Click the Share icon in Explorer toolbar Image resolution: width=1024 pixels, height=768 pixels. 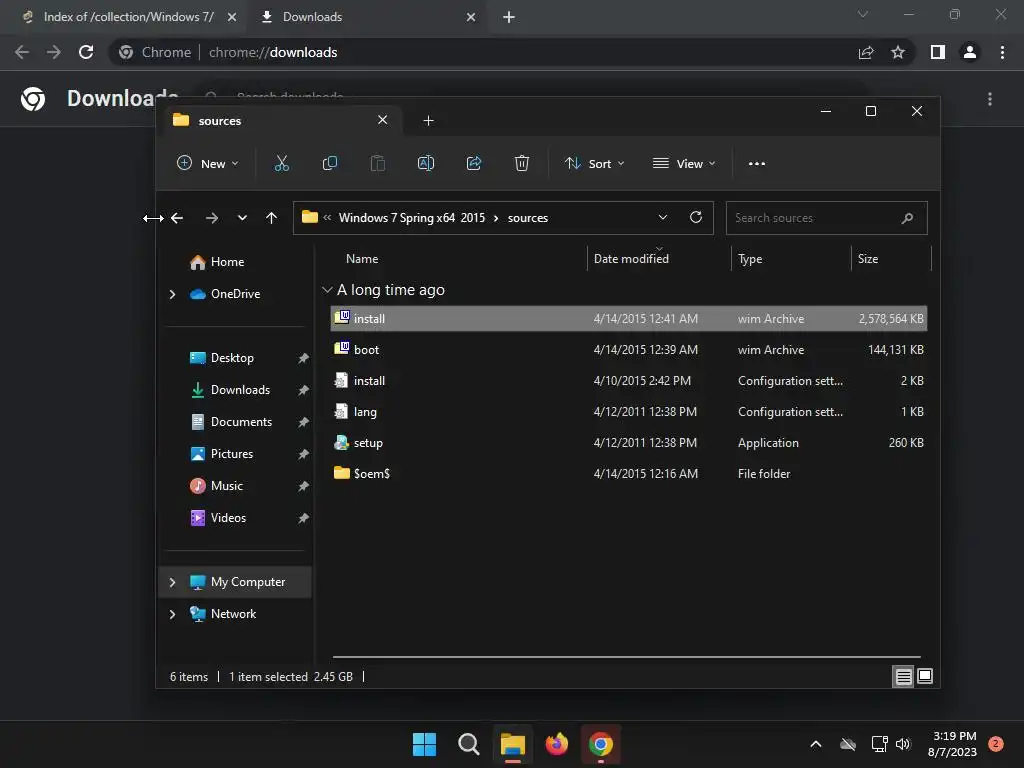tap(473, 163)
